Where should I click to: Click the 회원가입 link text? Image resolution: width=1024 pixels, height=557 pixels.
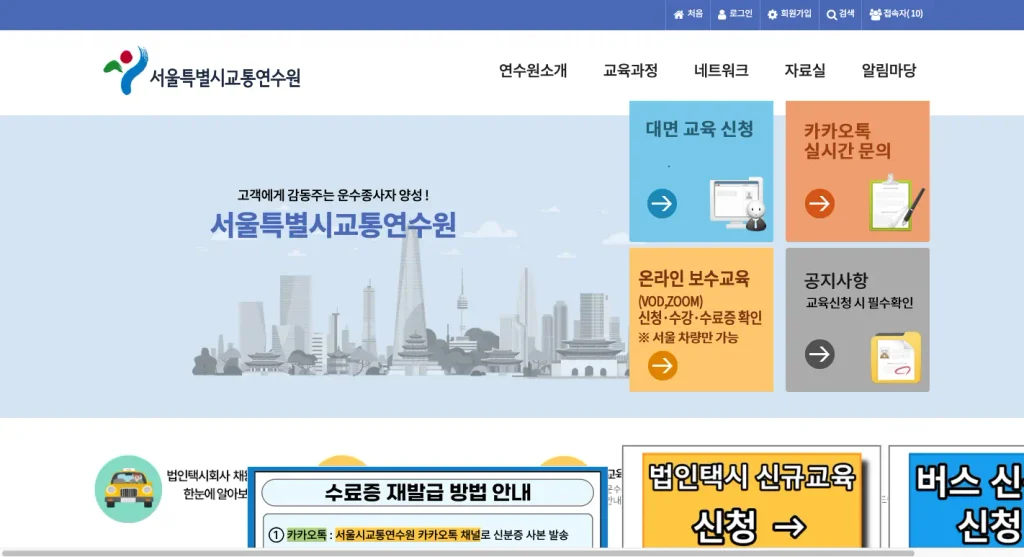[795, 14]
